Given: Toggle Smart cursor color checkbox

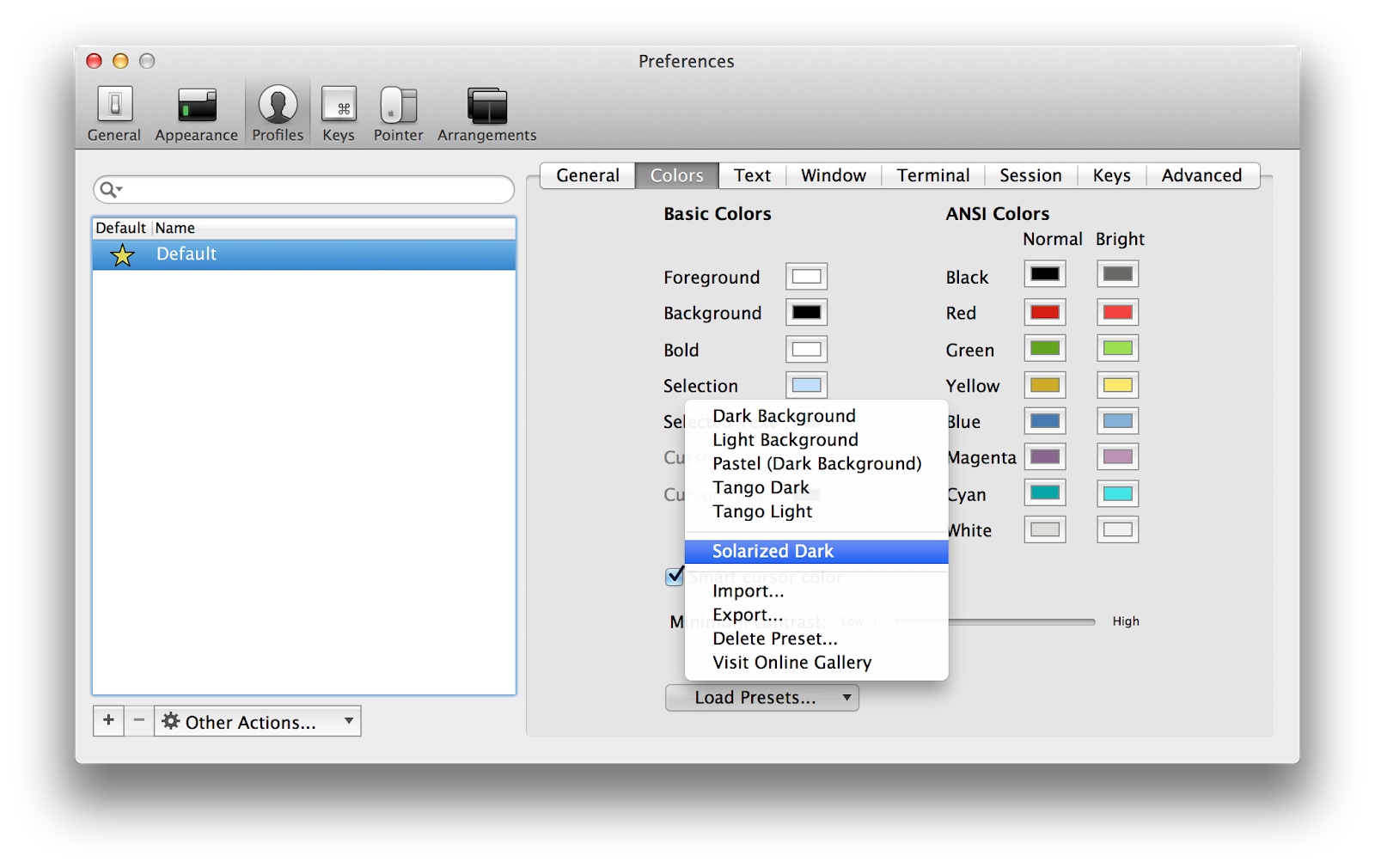Looking at the screenshot, I should tap(675, 576).
